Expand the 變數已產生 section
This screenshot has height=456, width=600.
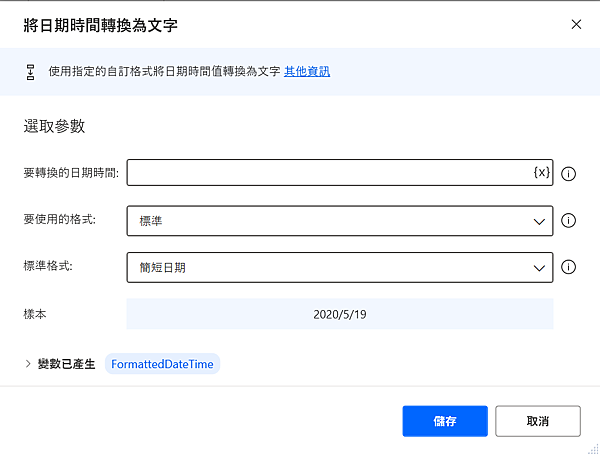(28, 364)
